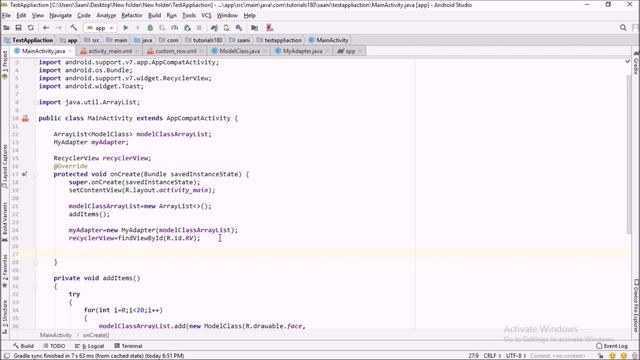Click the Debug app bug icon

click(x=150, y=28)
